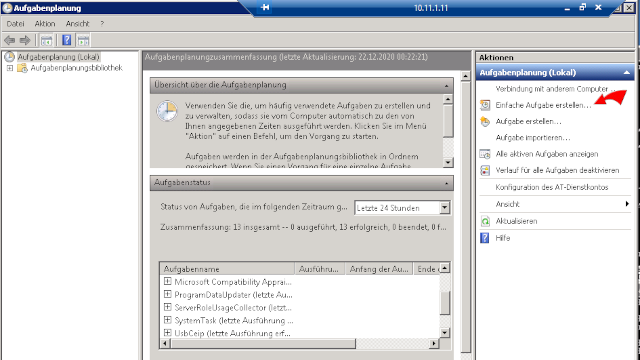Screen dimensions: 640x360
Task: Click Alle aktiven Aufgaben anzeigen action
Action: coord(547,154)
